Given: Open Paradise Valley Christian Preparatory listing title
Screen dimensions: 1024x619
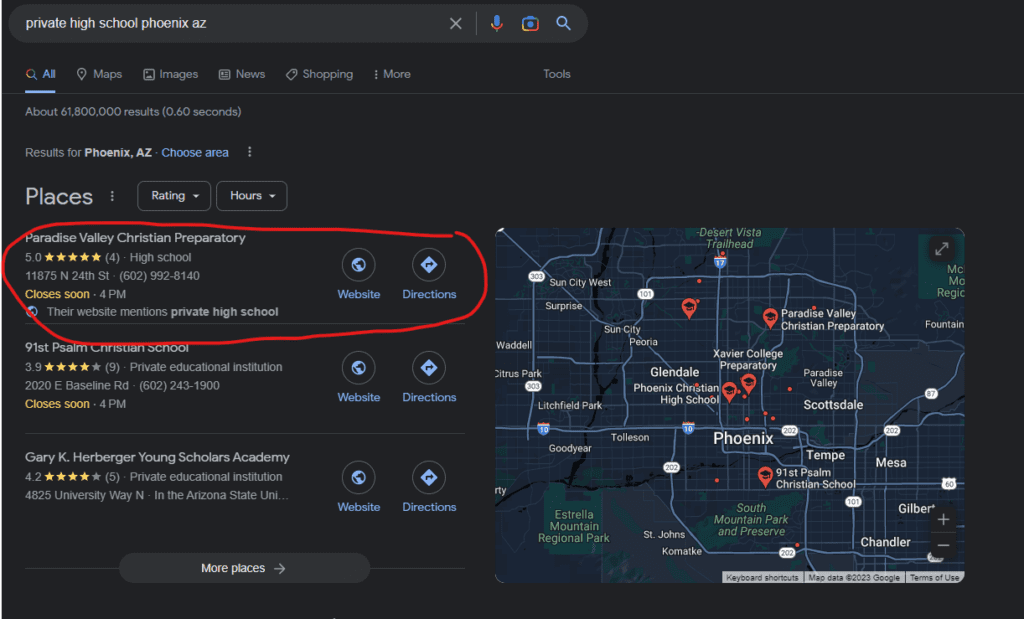Looking at the screenshot, I should (x=135, y=238).
